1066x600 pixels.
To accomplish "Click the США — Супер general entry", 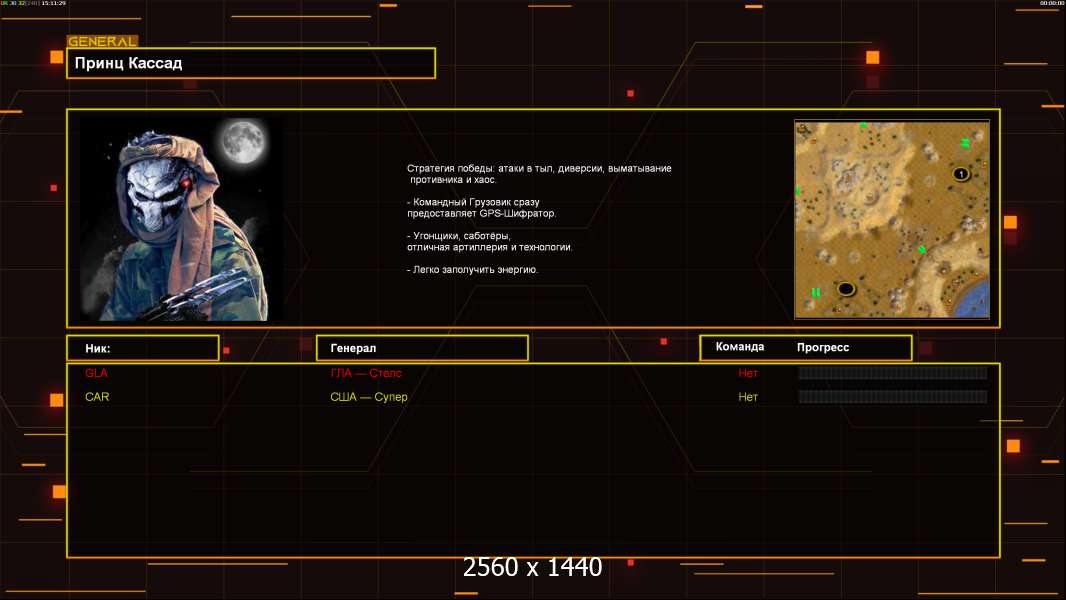I will click(369, 397).
